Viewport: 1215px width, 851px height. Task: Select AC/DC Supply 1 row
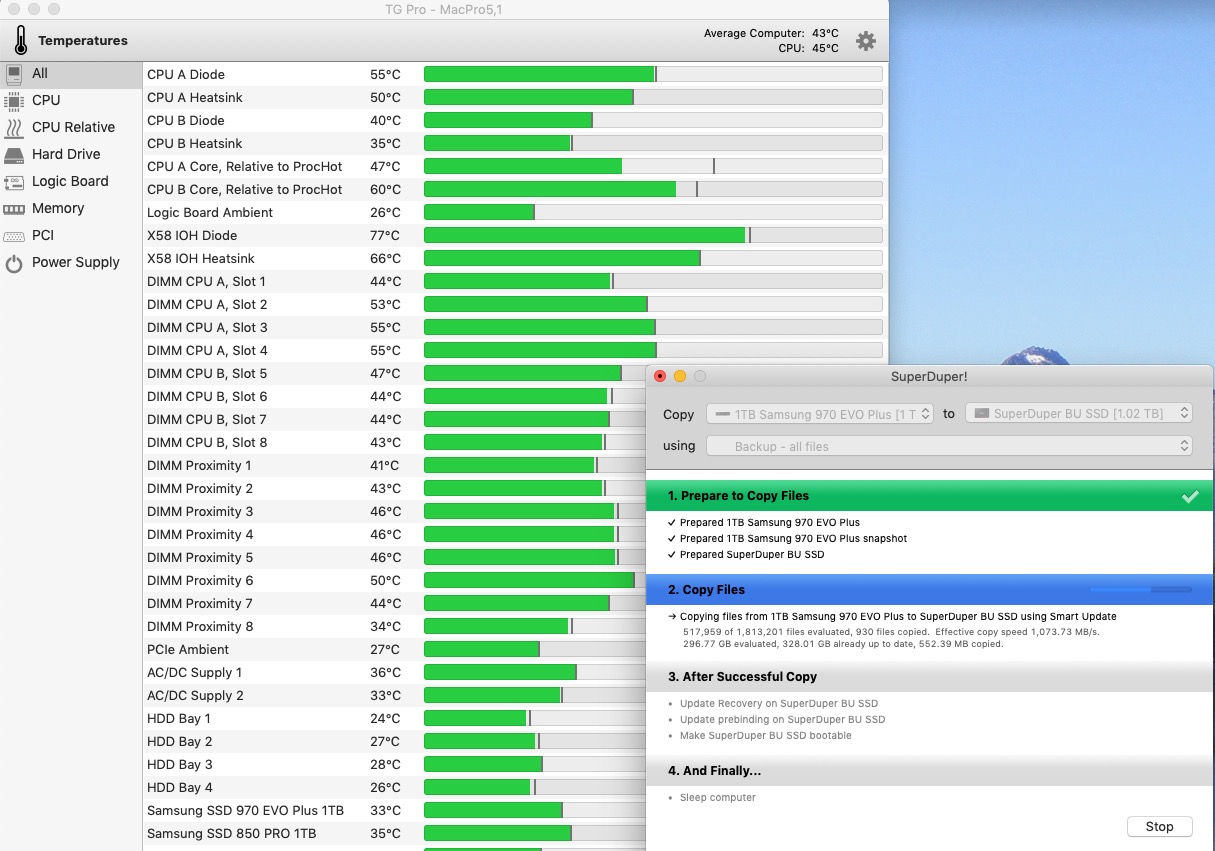395,672
